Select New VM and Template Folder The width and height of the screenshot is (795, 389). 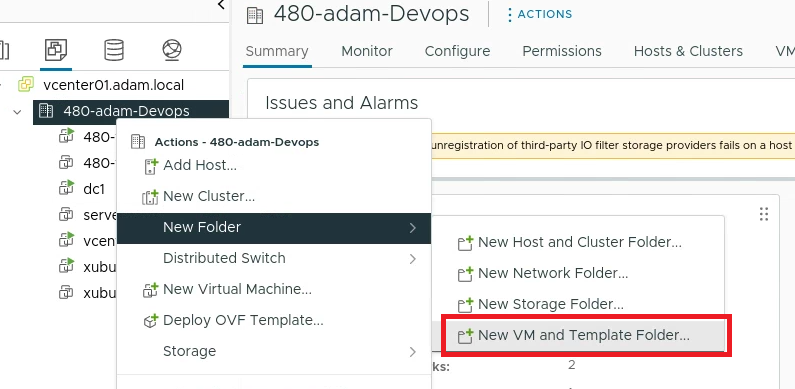coord(583,335)
